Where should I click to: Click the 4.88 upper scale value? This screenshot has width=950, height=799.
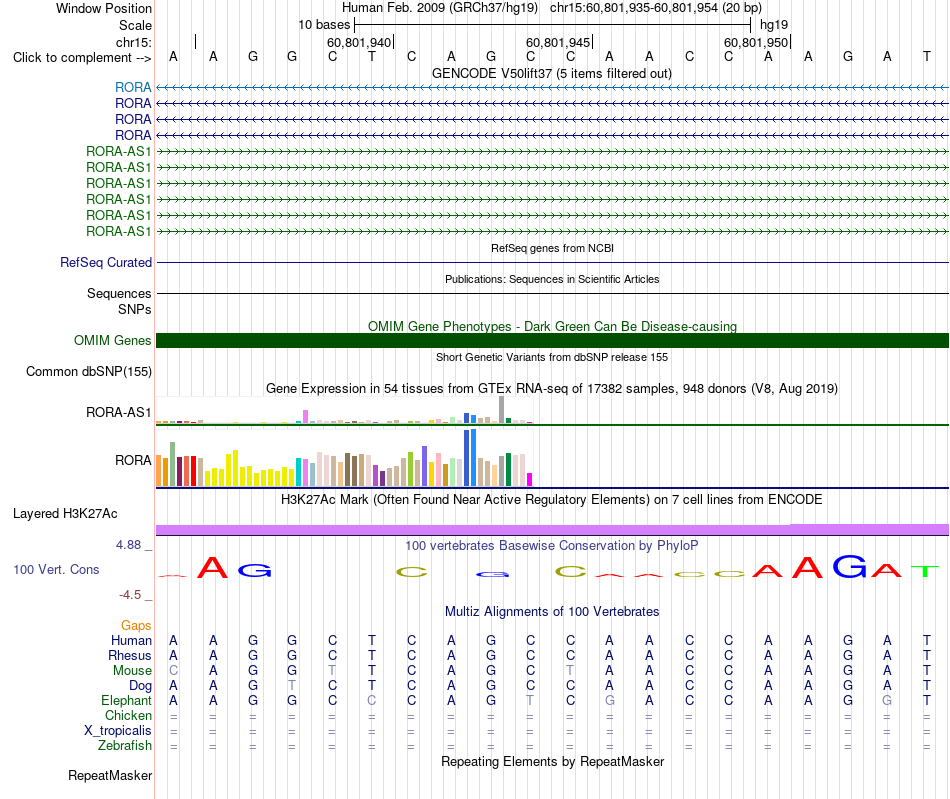click(x=128, y=545)
